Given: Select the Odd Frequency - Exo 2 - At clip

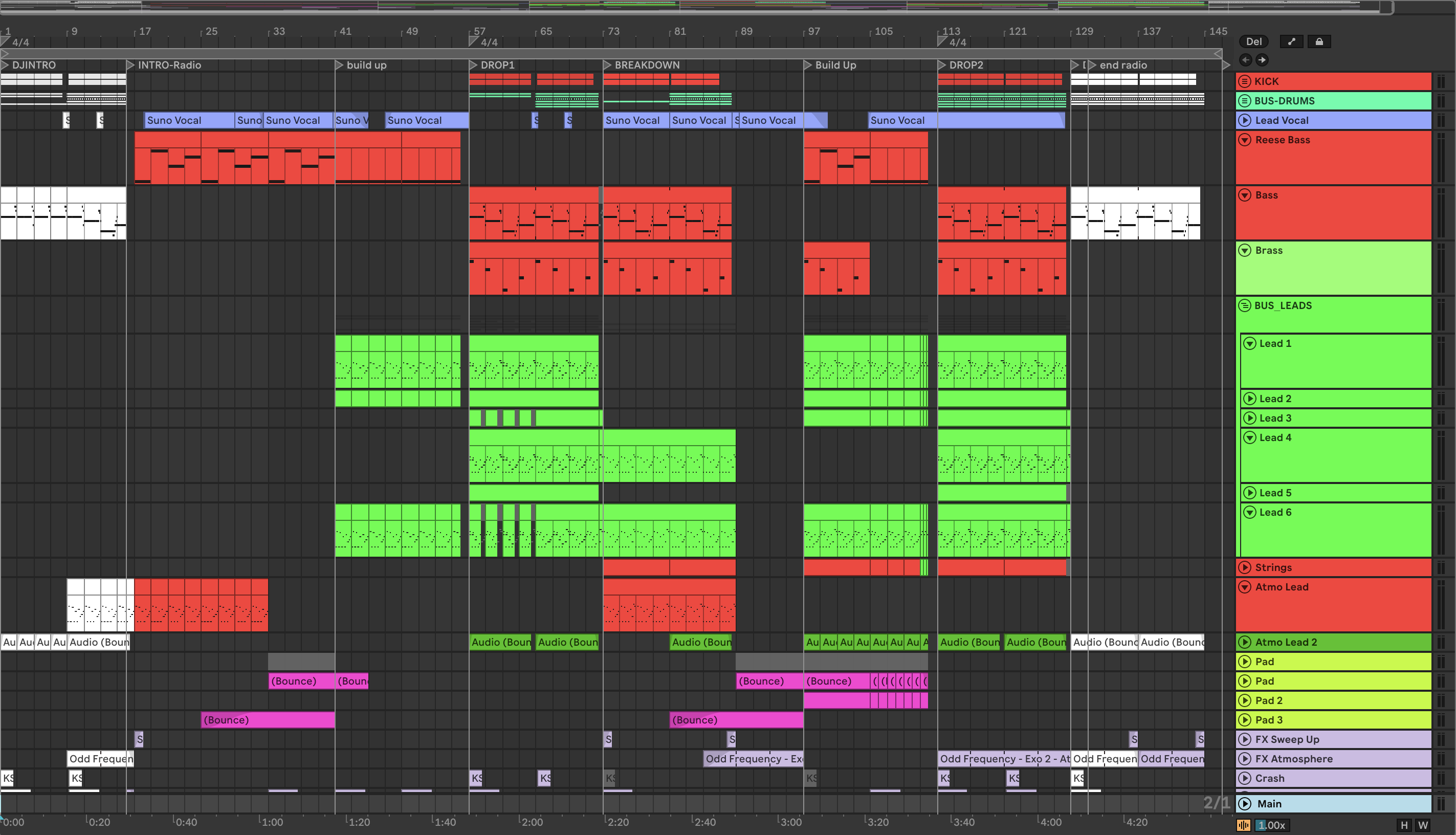Looking at the screenshot, I should click(1004, 759).
